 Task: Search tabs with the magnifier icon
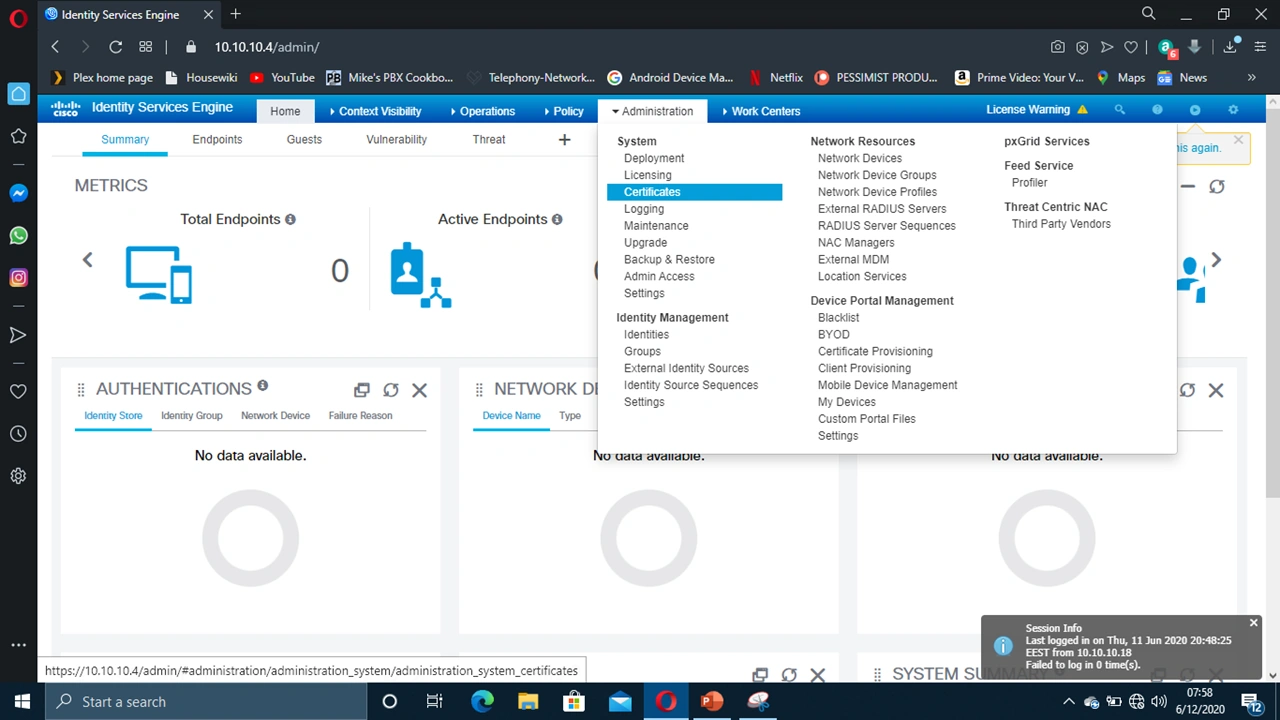point(1149,14)
